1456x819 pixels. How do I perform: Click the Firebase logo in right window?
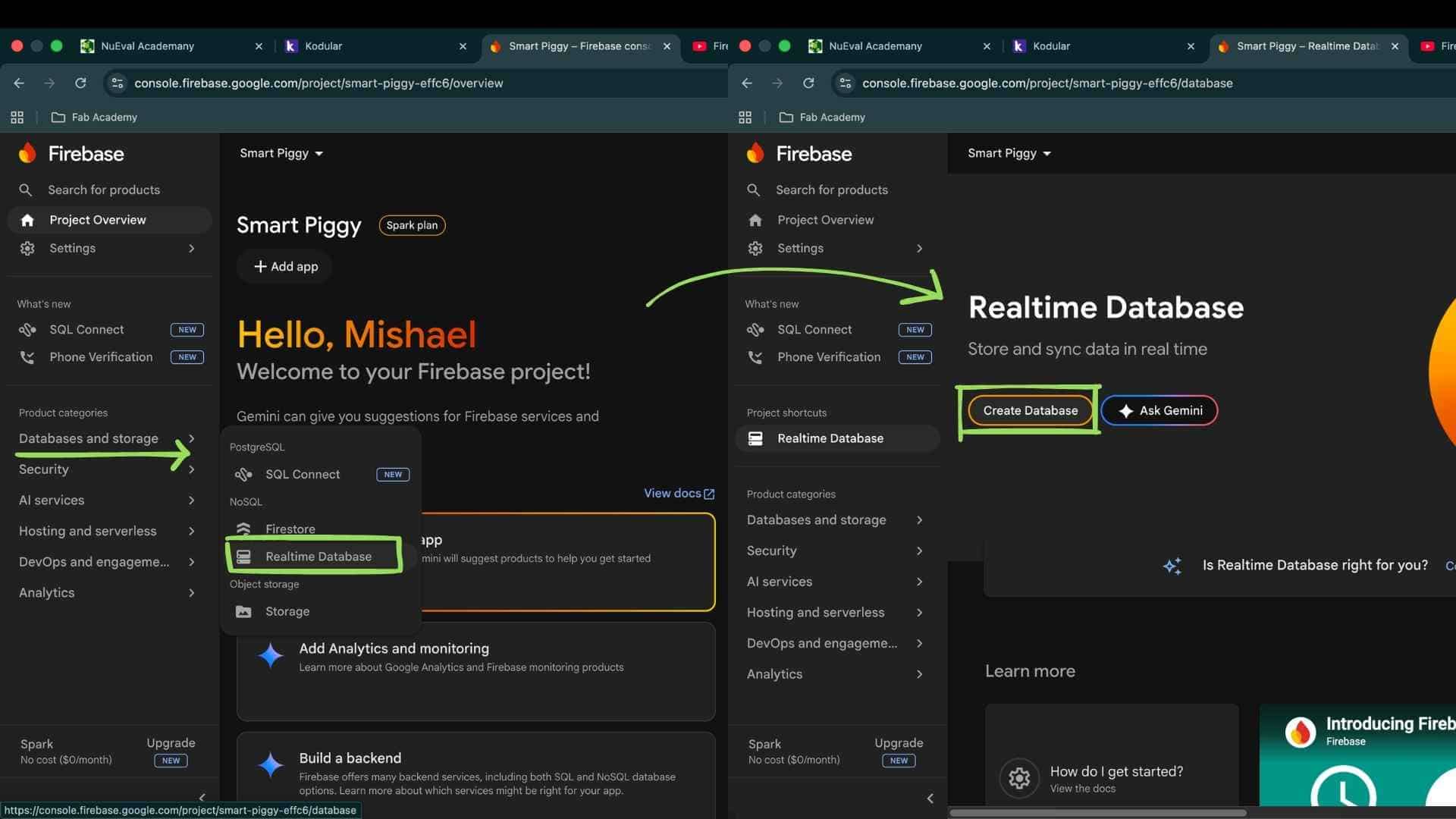755,153
